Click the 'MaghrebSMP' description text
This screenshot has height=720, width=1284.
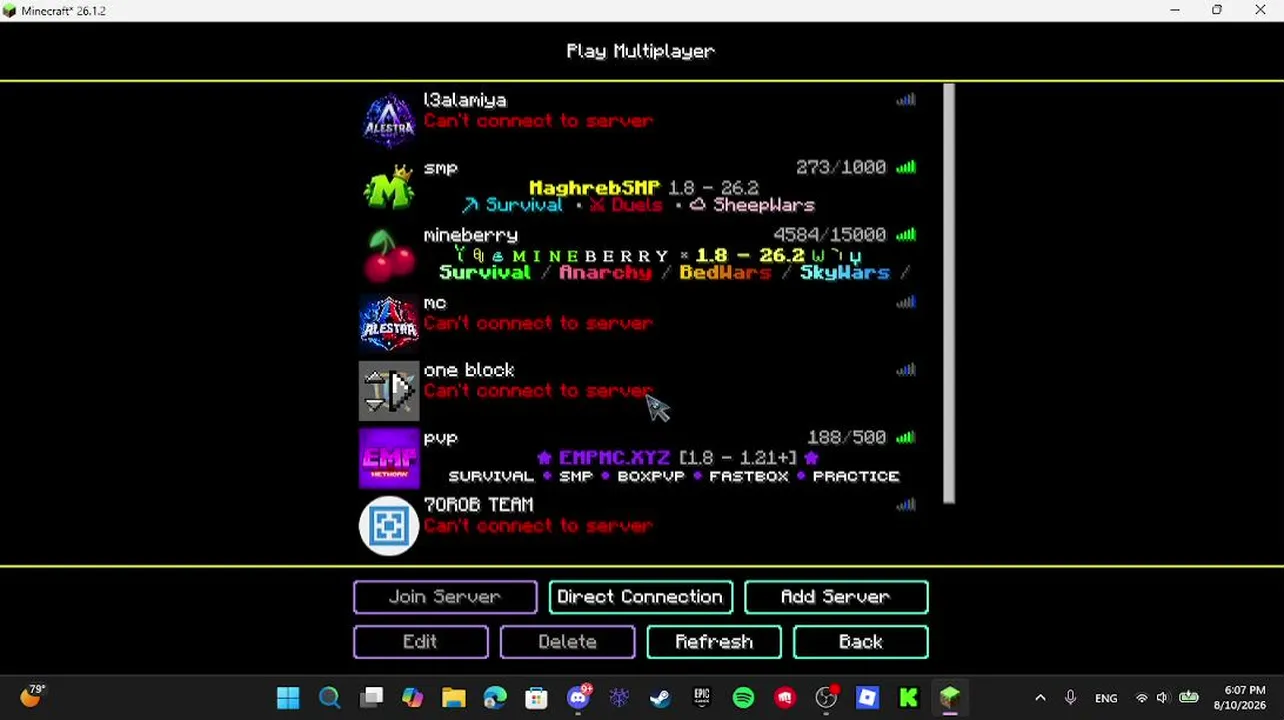pyautogui.click(x=594, y=188)
